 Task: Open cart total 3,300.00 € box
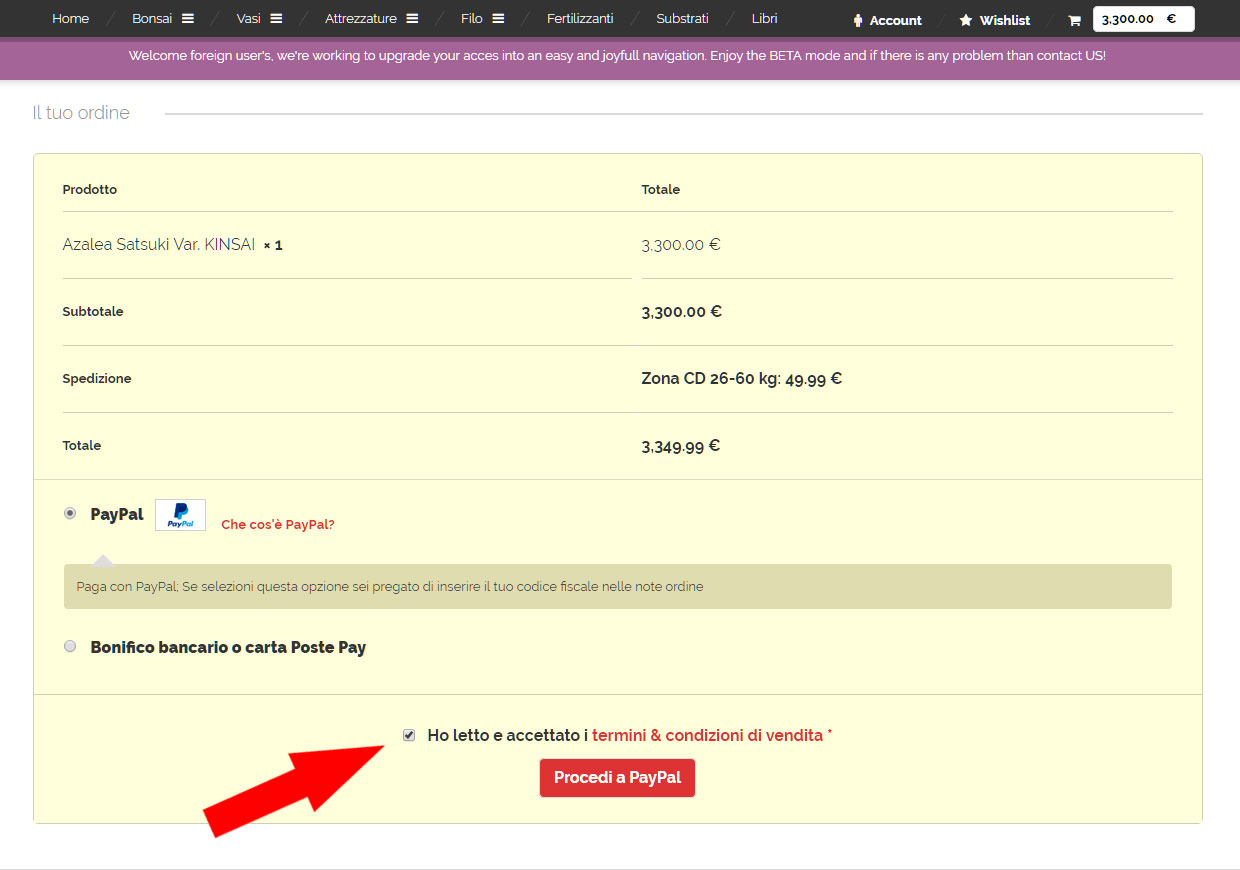click(1144, 19)
